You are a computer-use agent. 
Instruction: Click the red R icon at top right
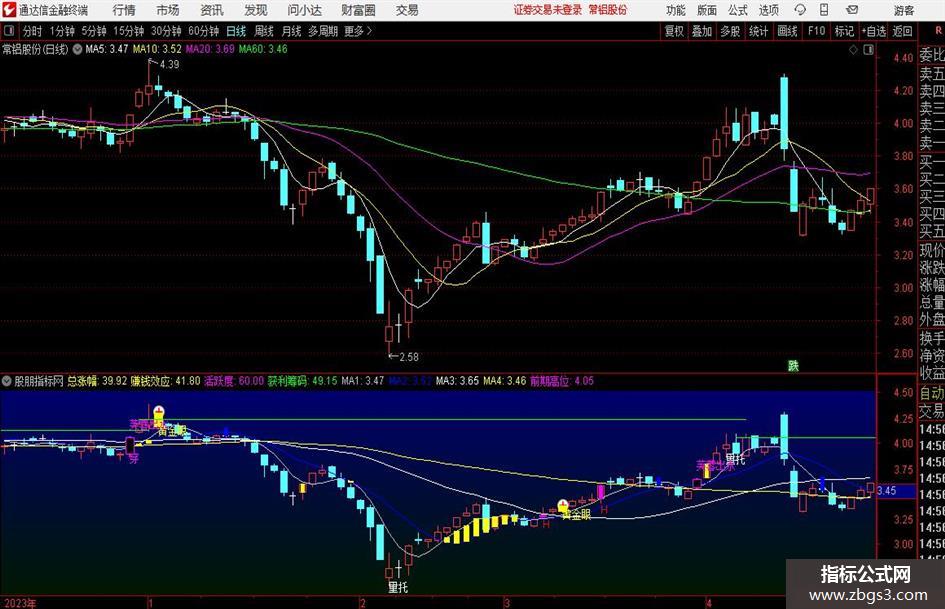tap(939, 31)
